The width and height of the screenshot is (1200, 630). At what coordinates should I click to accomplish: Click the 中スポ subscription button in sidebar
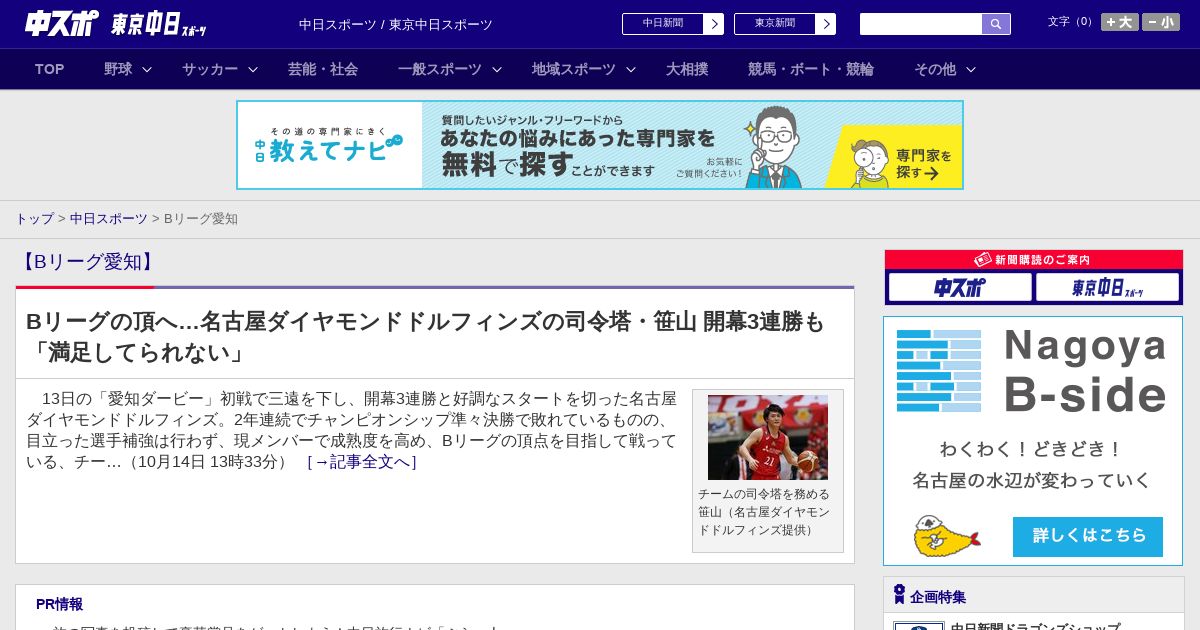[960, 288]
